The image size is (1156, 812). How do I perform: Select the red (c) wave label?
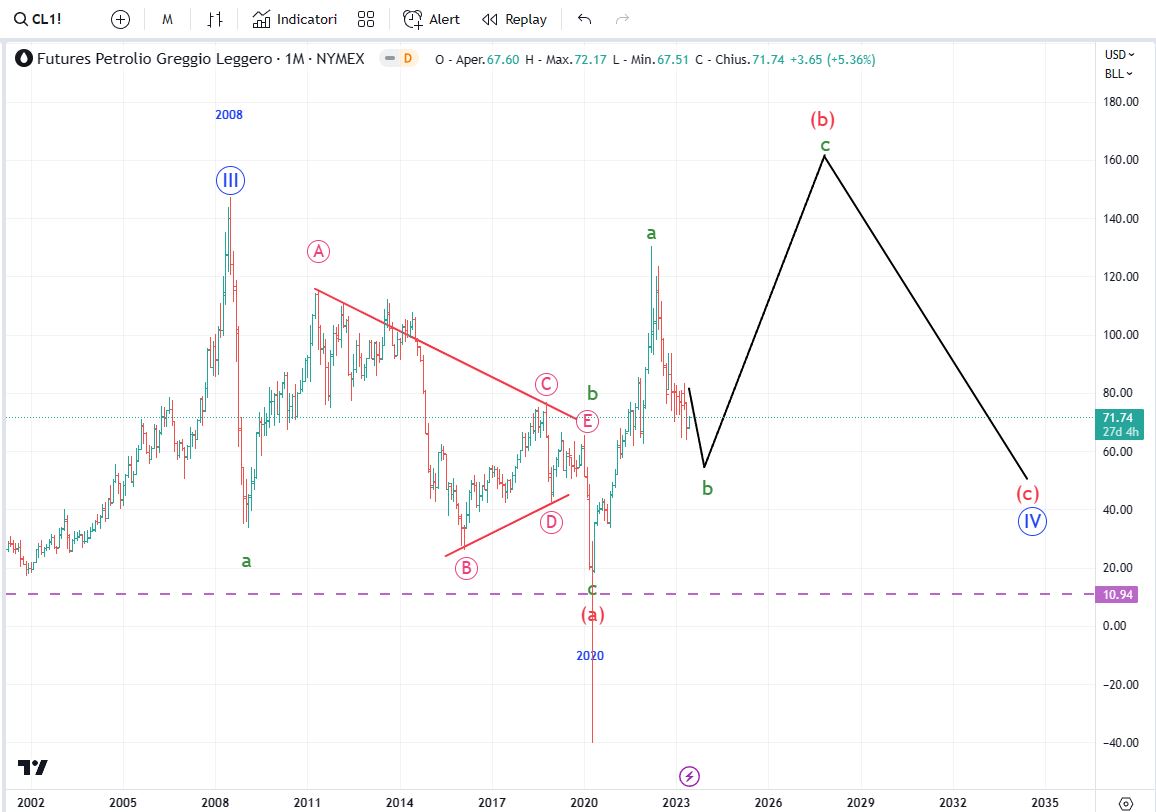(x=1028, y=493)
